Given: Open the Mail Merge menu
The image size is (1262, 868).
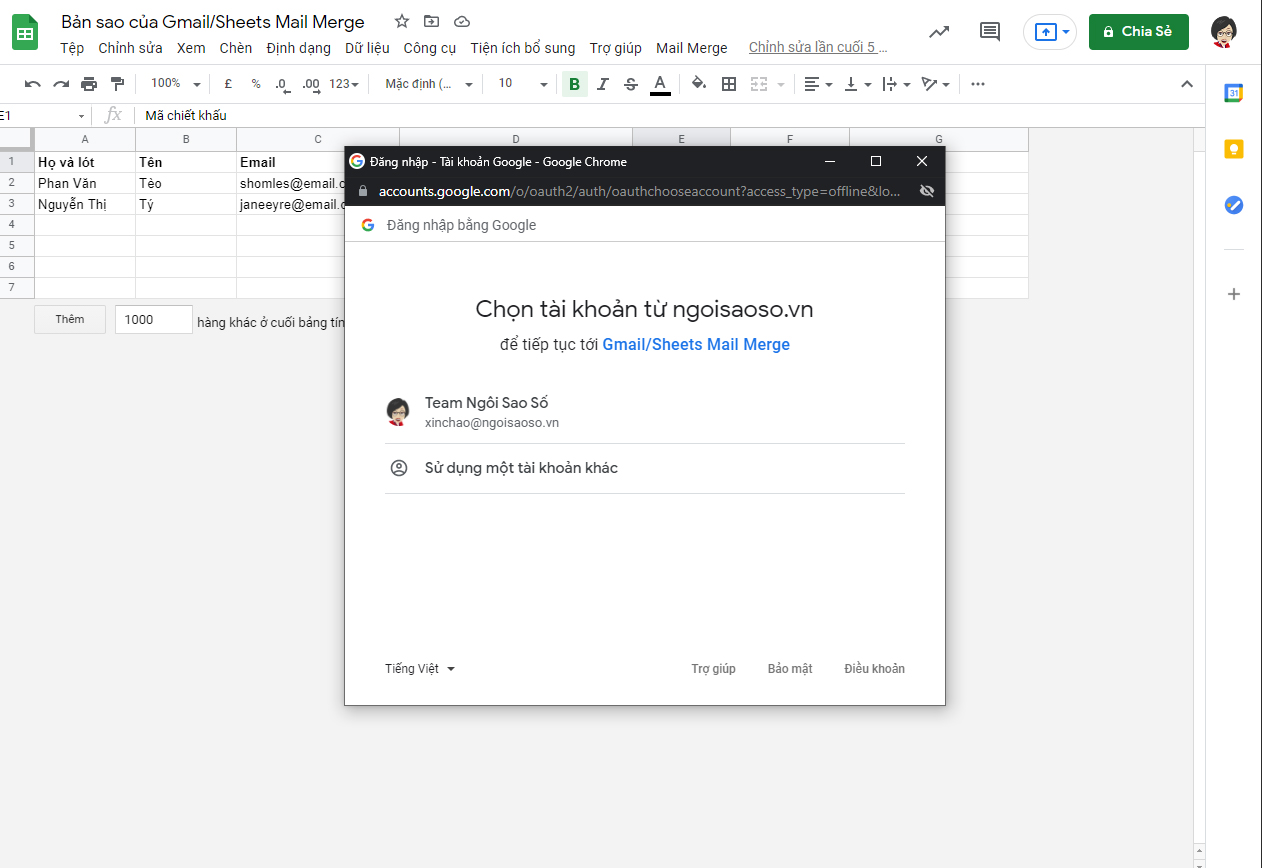Looking at the screenshot, I should [x=691, y=47].
